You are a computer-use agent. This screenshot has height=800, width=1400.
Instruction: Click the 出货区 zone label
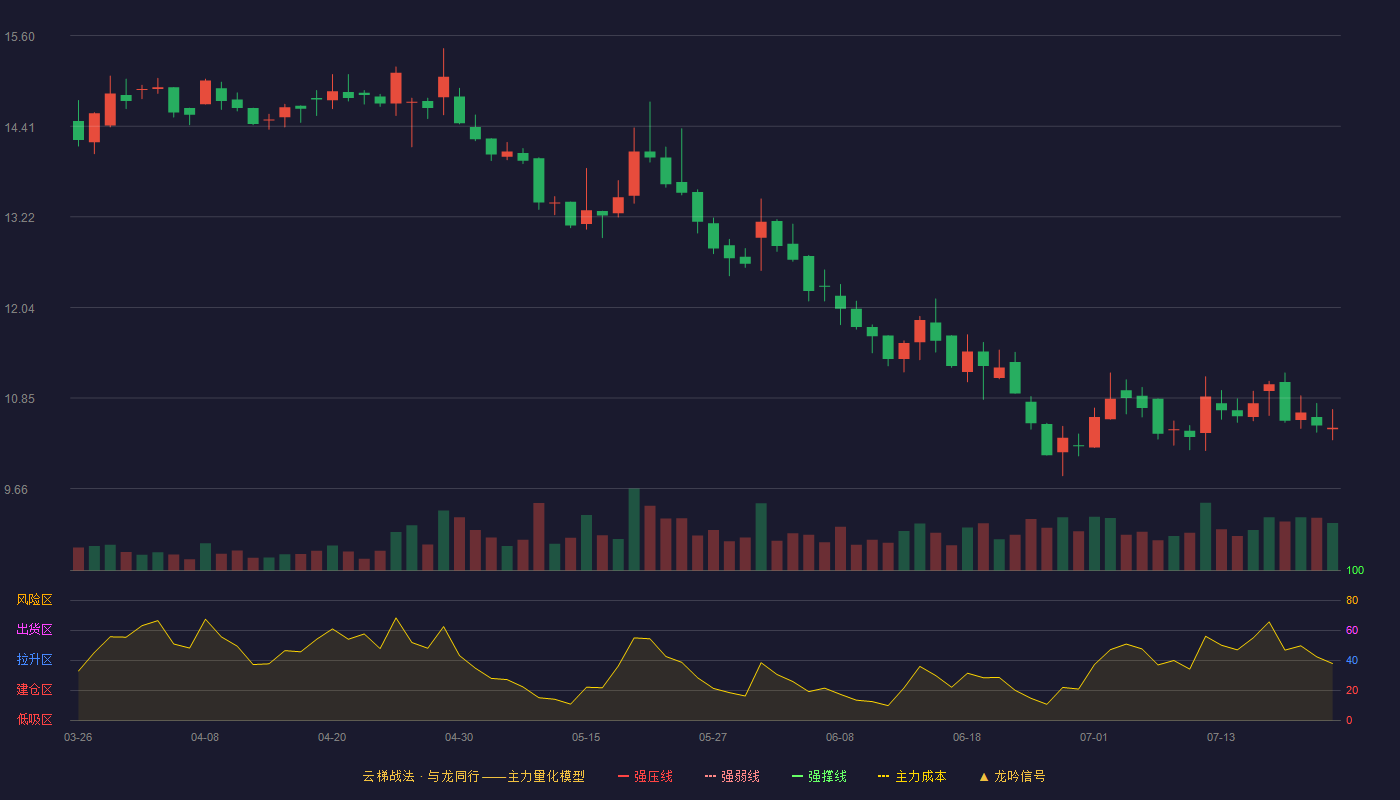click(34, 630)
